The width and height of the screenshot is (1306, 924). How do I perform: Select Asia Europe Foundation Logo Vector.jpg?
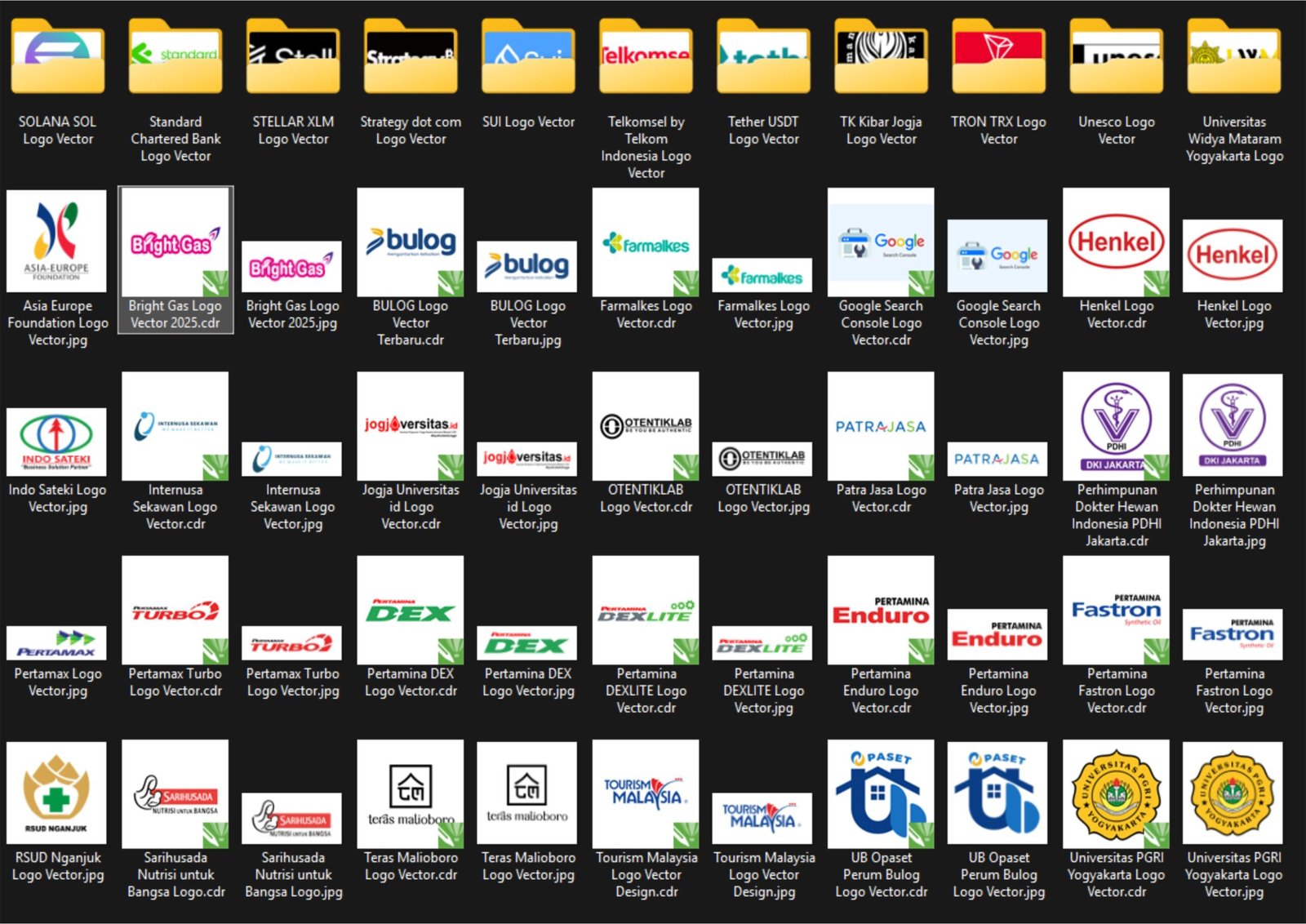[56, 242]
